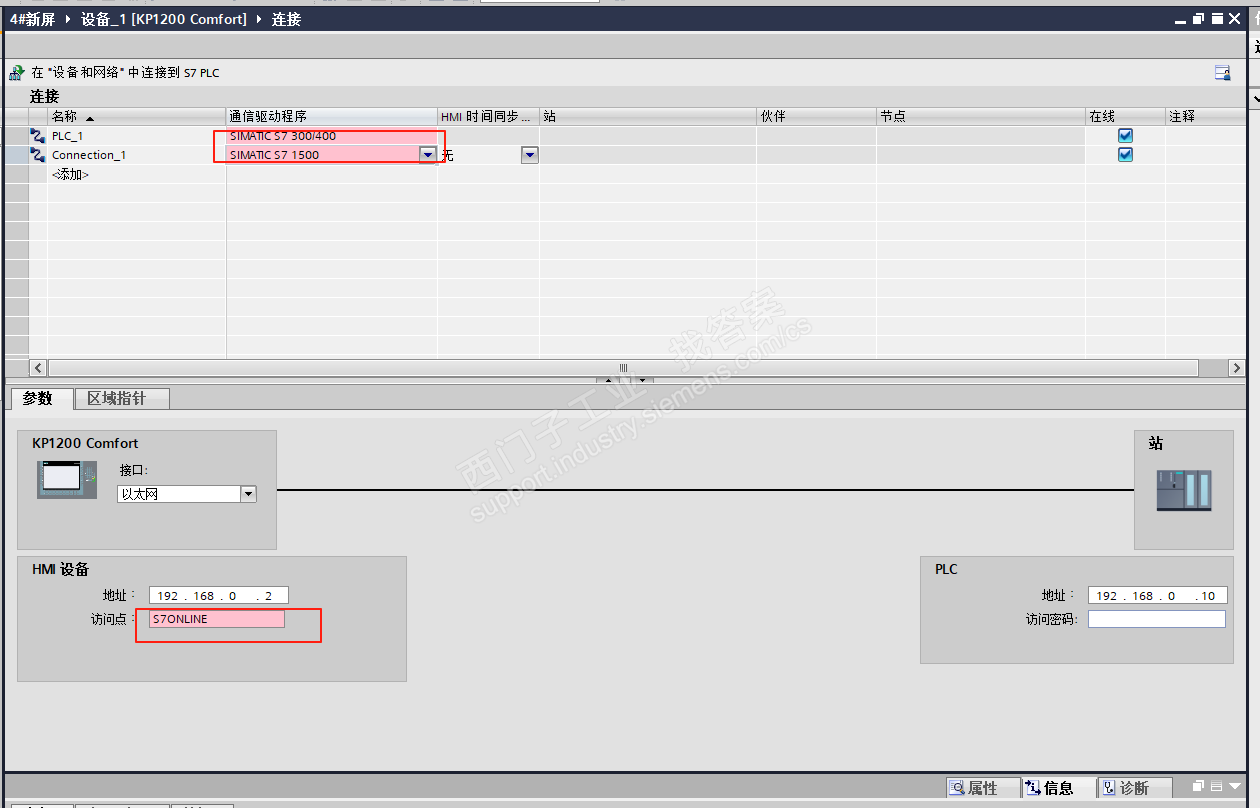Switch to the Area pointer tab
This screenshot has width=1260, height=808.
(x=122, y=398)
